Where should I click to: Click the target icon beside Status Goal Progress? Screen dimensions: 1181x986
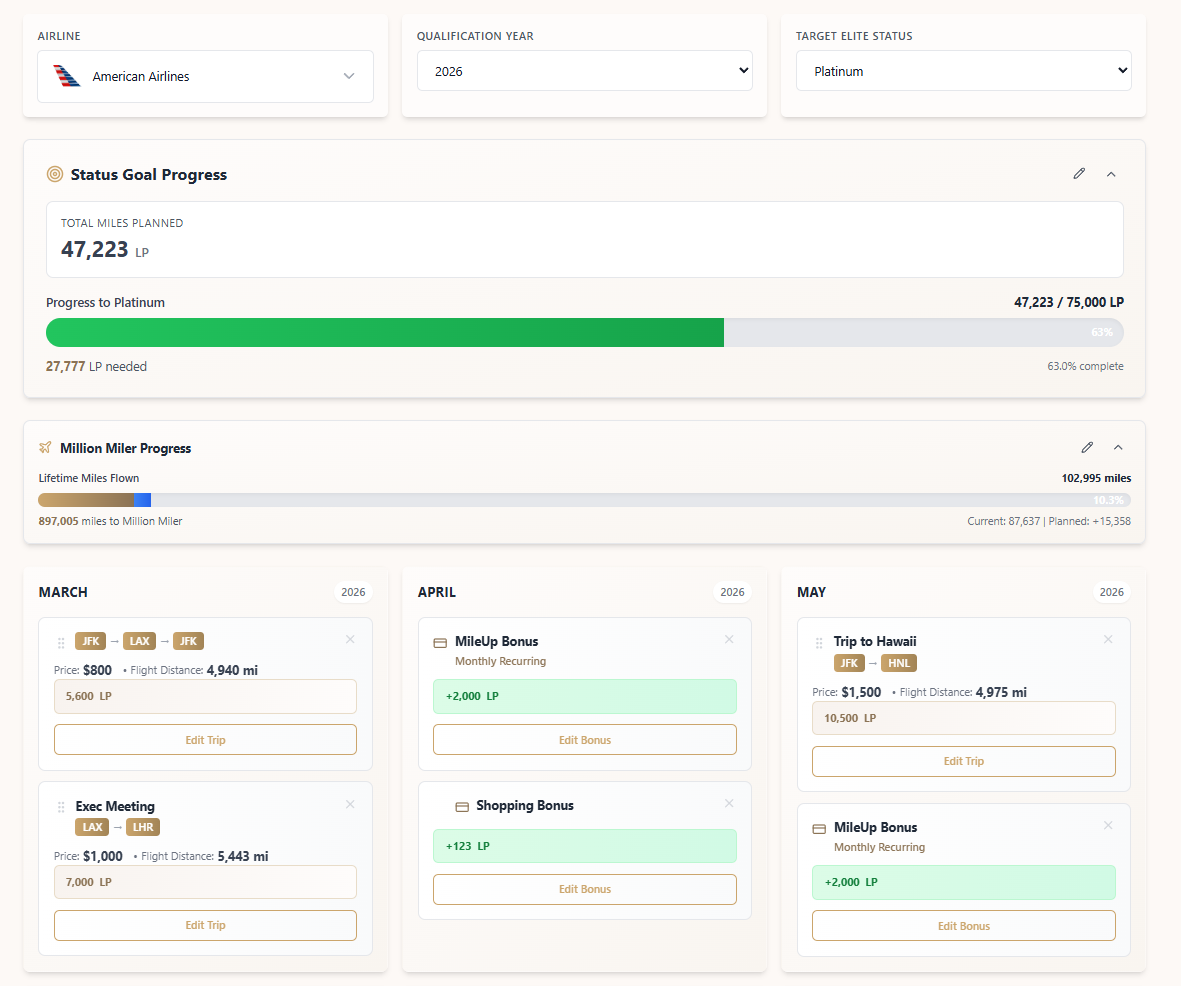(x=55, y=174)
